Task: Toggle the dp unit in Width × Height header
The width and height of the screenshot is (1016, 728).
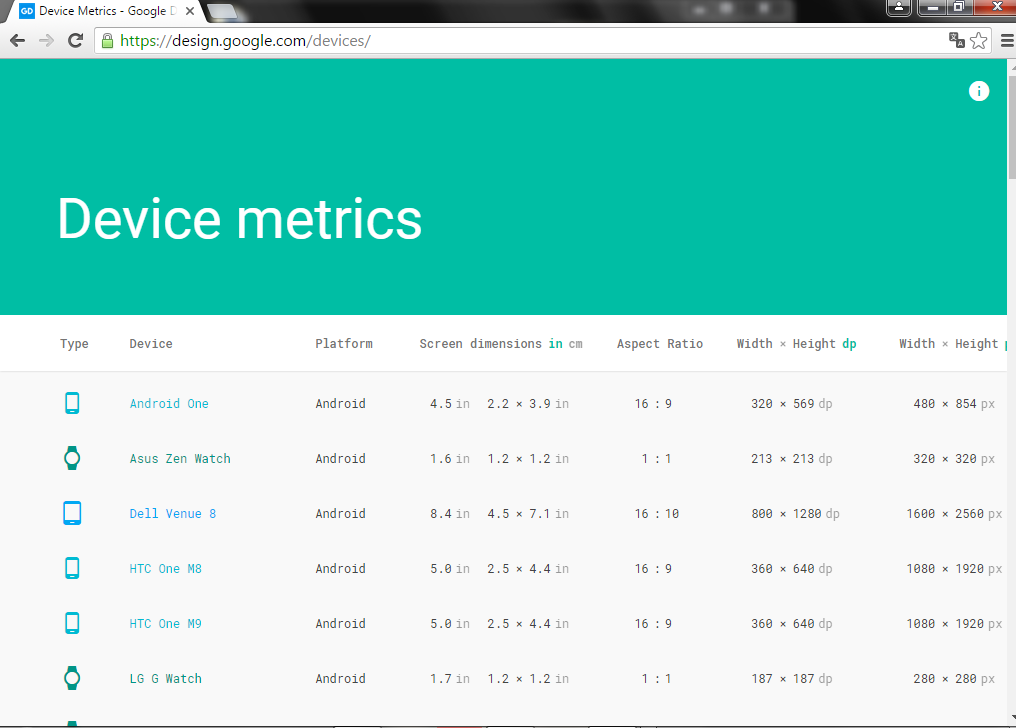Action: click(849, 344)
